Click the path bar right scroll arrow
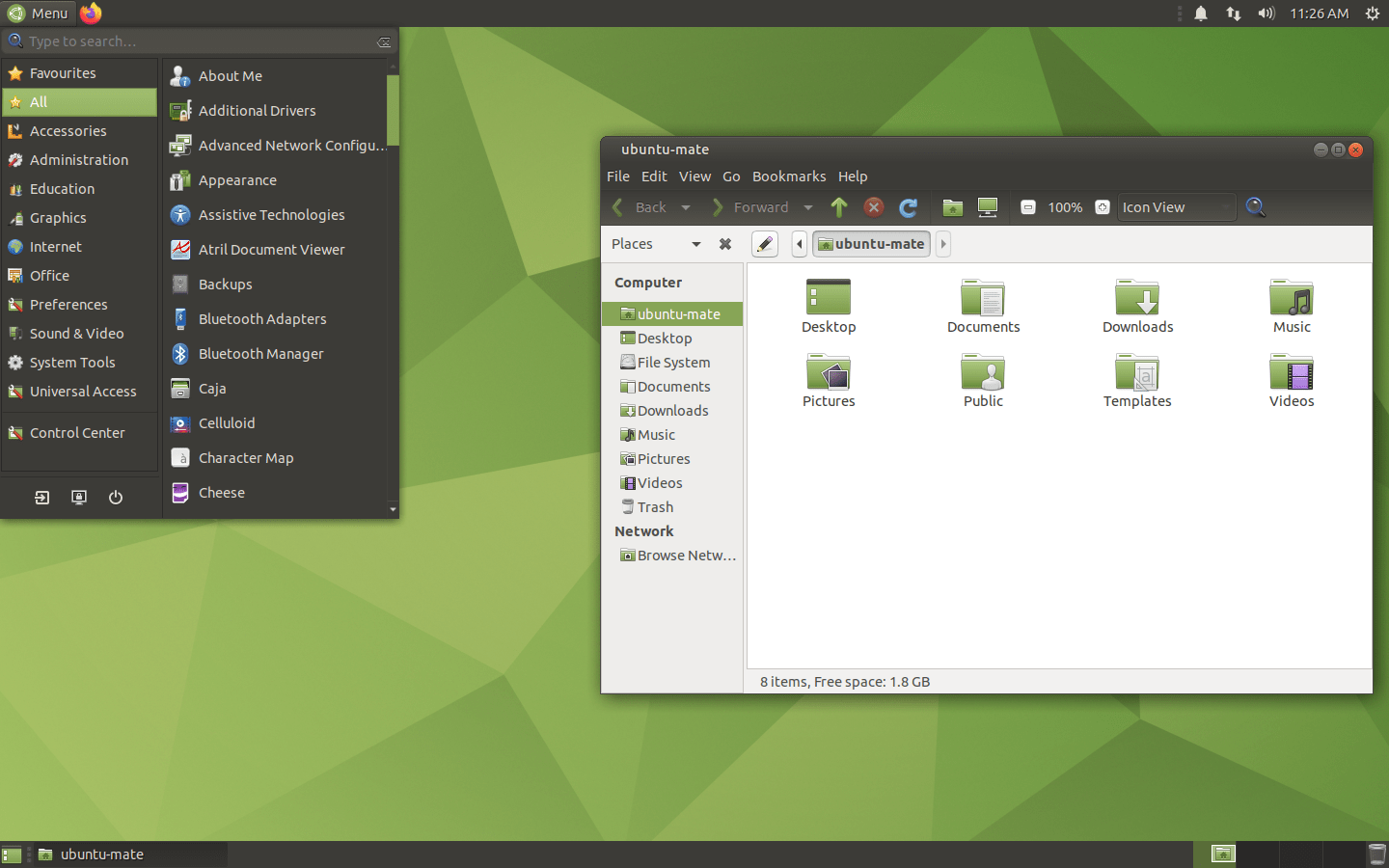This screenshot has width=1389, height=868. pos(943,244)
